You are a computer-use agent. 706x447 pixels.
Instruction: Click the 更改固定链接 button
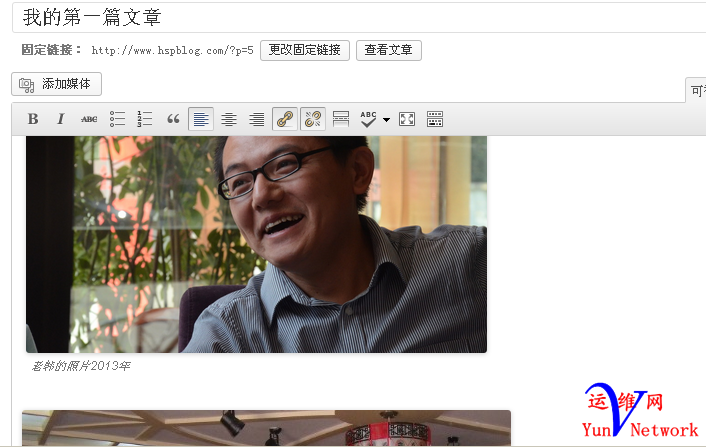tap(305, 50)
